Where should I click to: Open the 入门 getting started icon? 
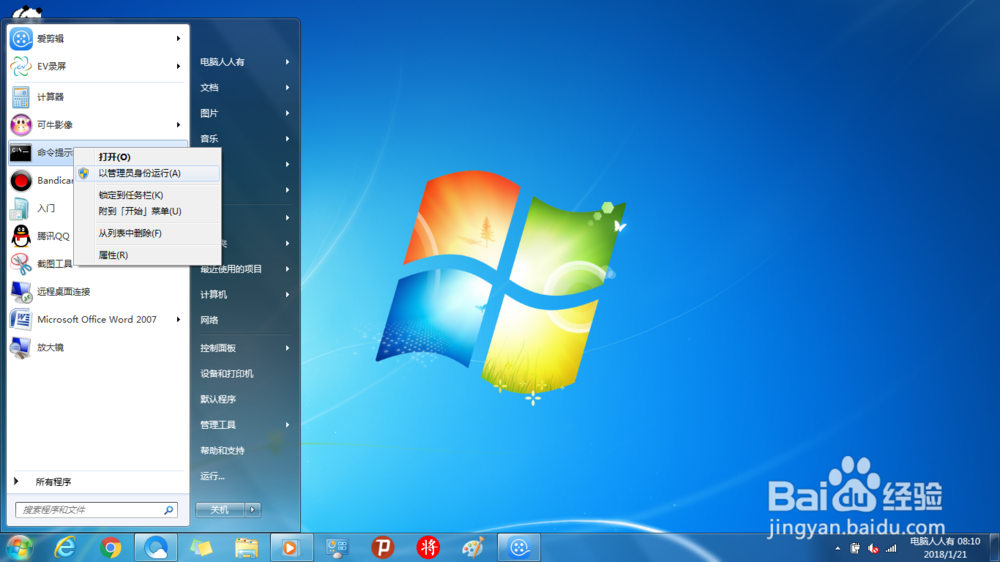[21, 209]
